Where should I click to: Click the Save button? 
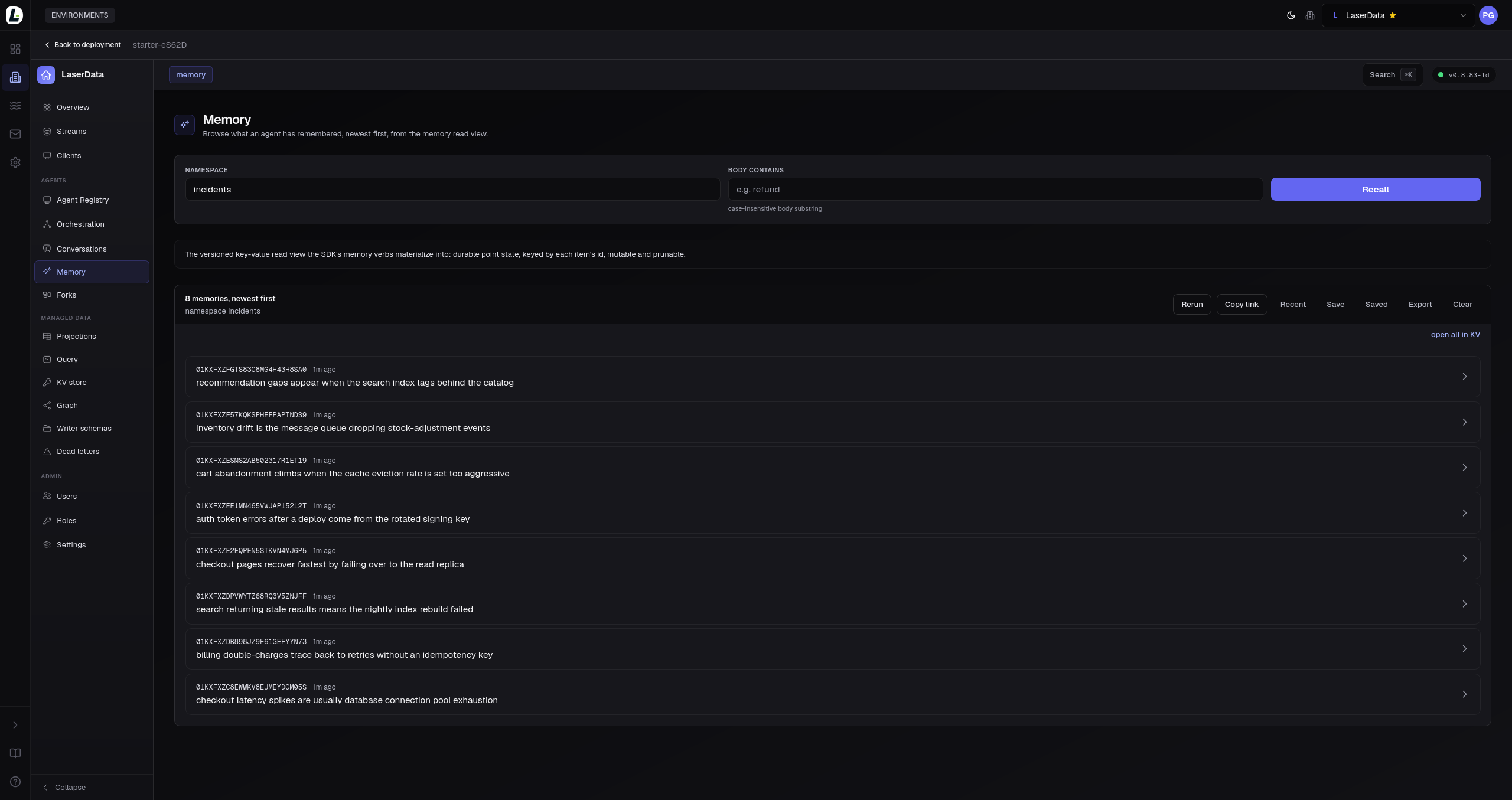pos(1335,305)
